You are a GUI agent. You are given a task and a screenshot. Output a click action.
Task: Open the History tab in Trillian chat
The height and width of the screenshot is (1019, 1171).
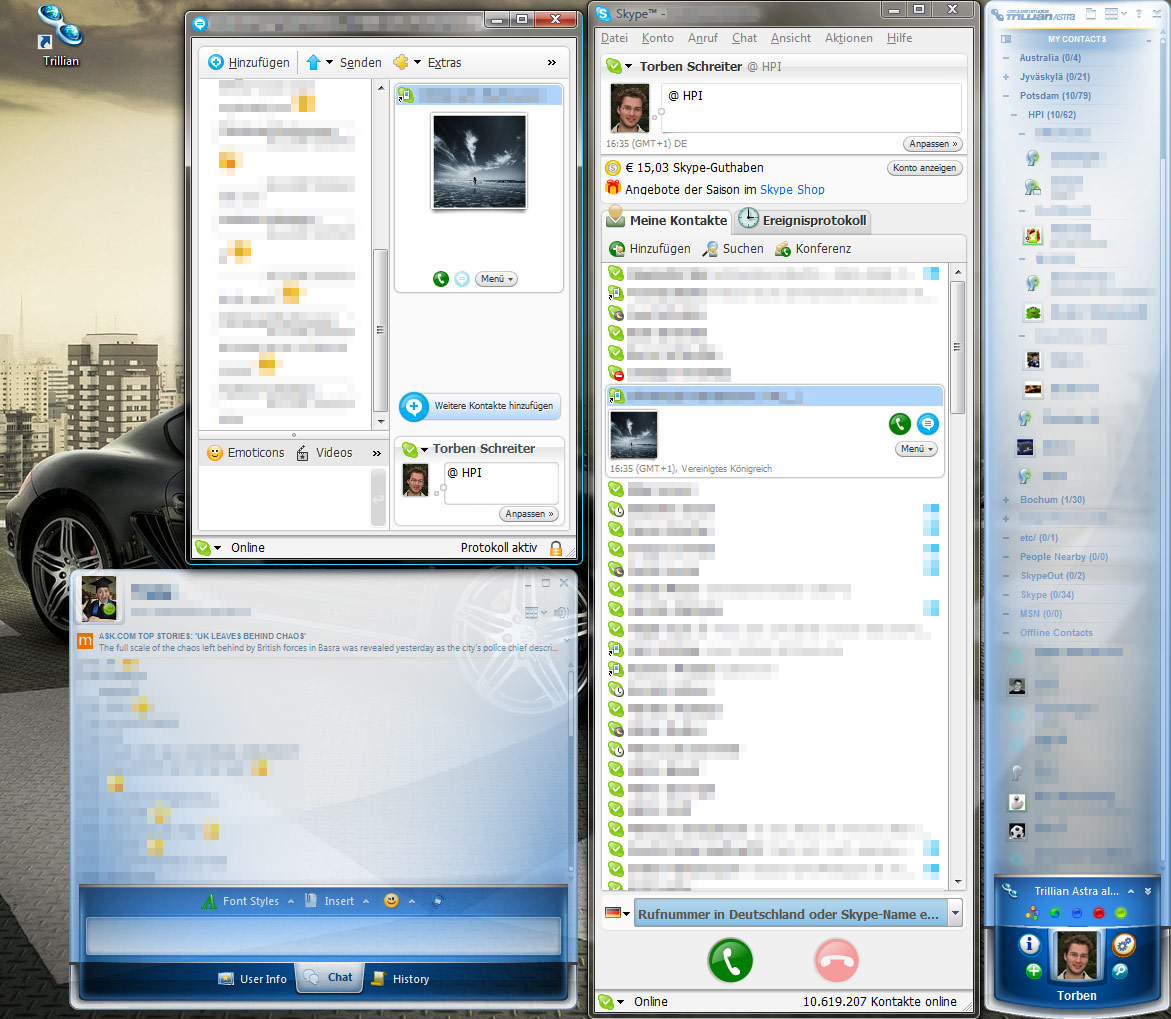coord(400,979)
